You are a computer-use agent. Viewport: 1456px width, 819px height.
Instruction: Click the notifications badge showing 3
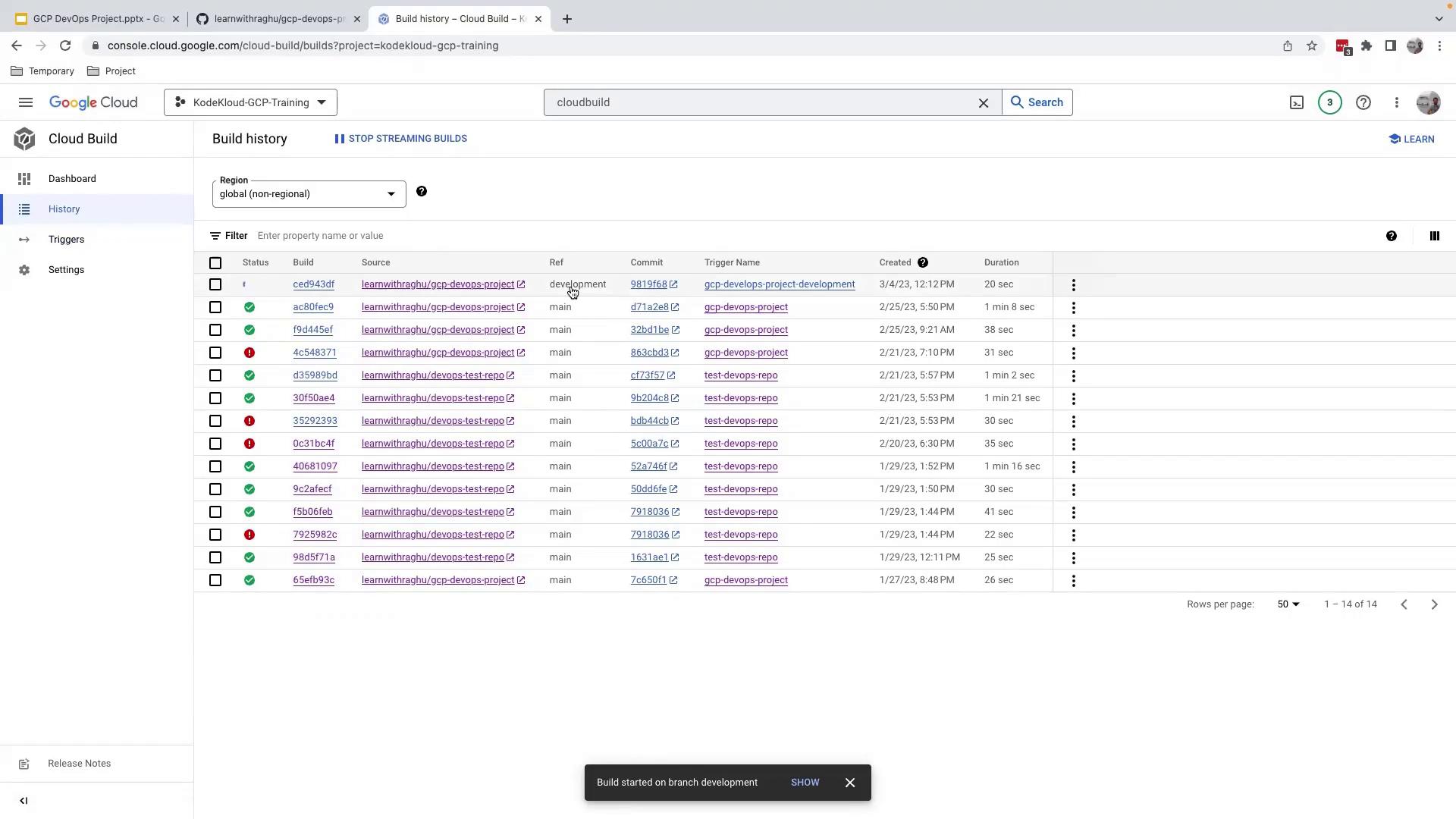point(1329,102)
